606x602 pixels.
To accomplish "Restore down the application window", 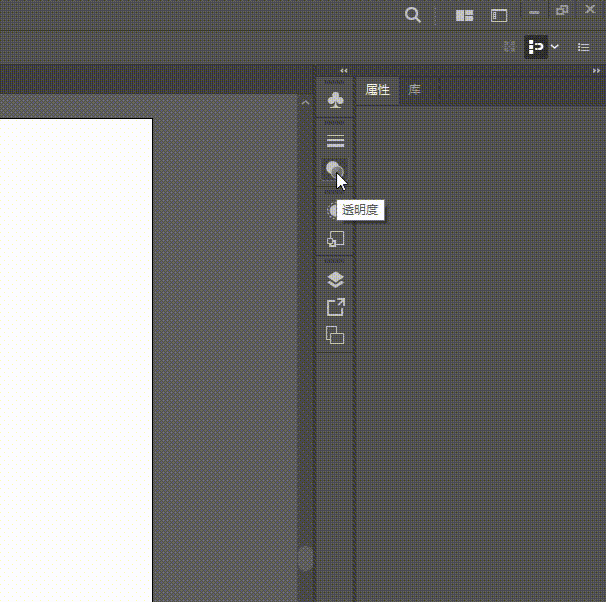I will pyautogui.click(x=562, y=10).
